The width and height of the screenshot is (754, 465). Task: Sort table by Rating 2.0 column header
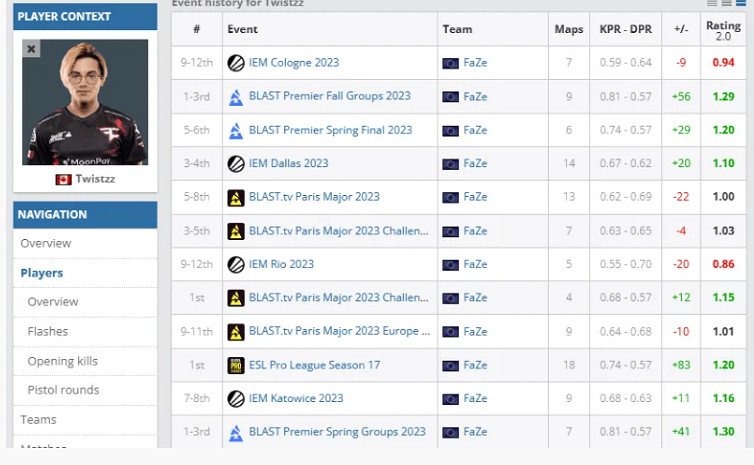[723, 30]
